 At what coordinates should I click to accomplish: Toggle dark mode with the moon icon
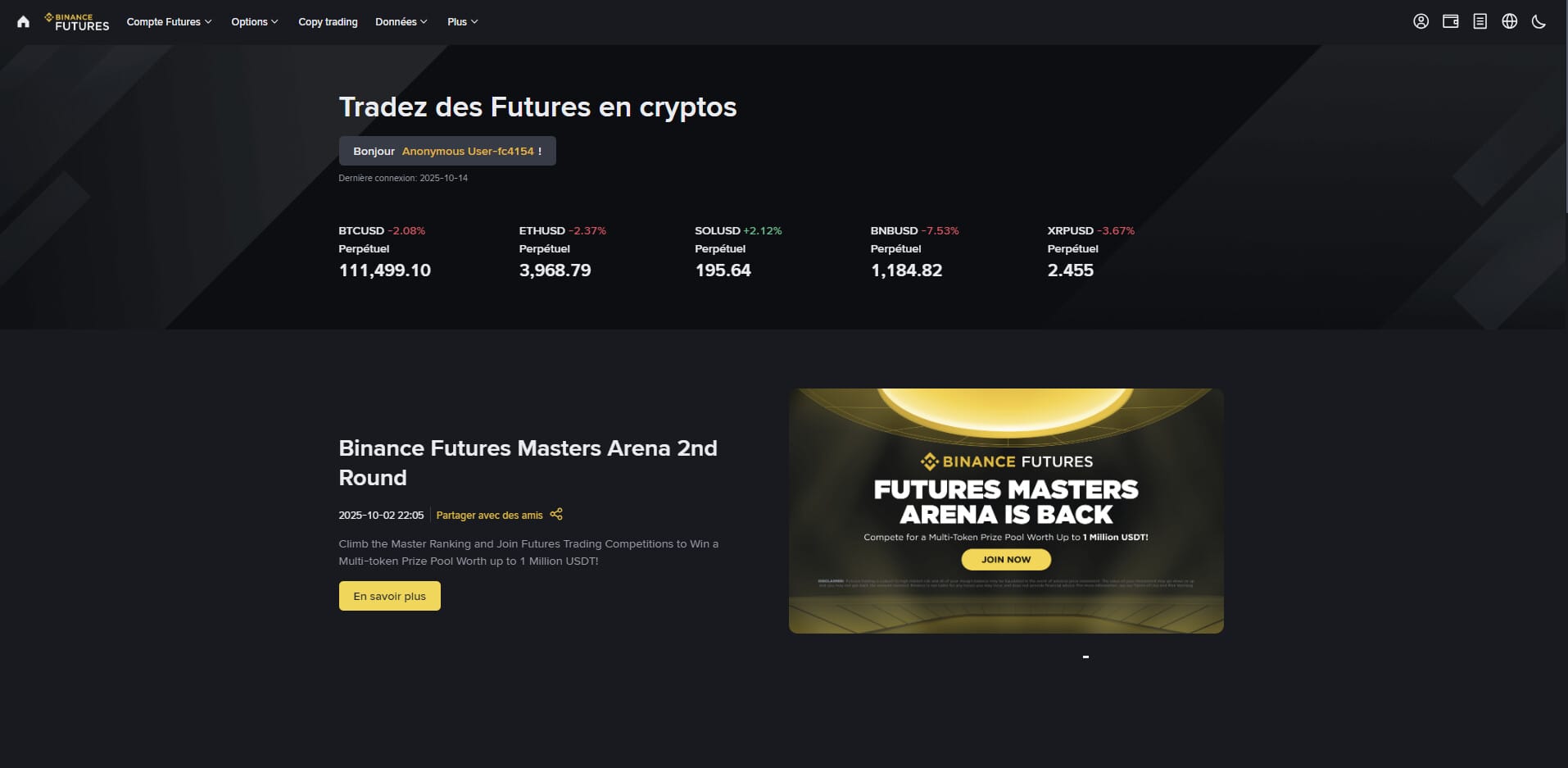click(1537, 21)
